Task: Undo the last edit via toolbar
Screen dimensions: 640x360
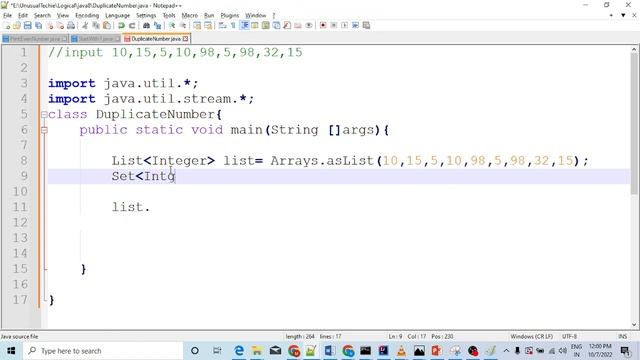Action: [x=121, y=26]
